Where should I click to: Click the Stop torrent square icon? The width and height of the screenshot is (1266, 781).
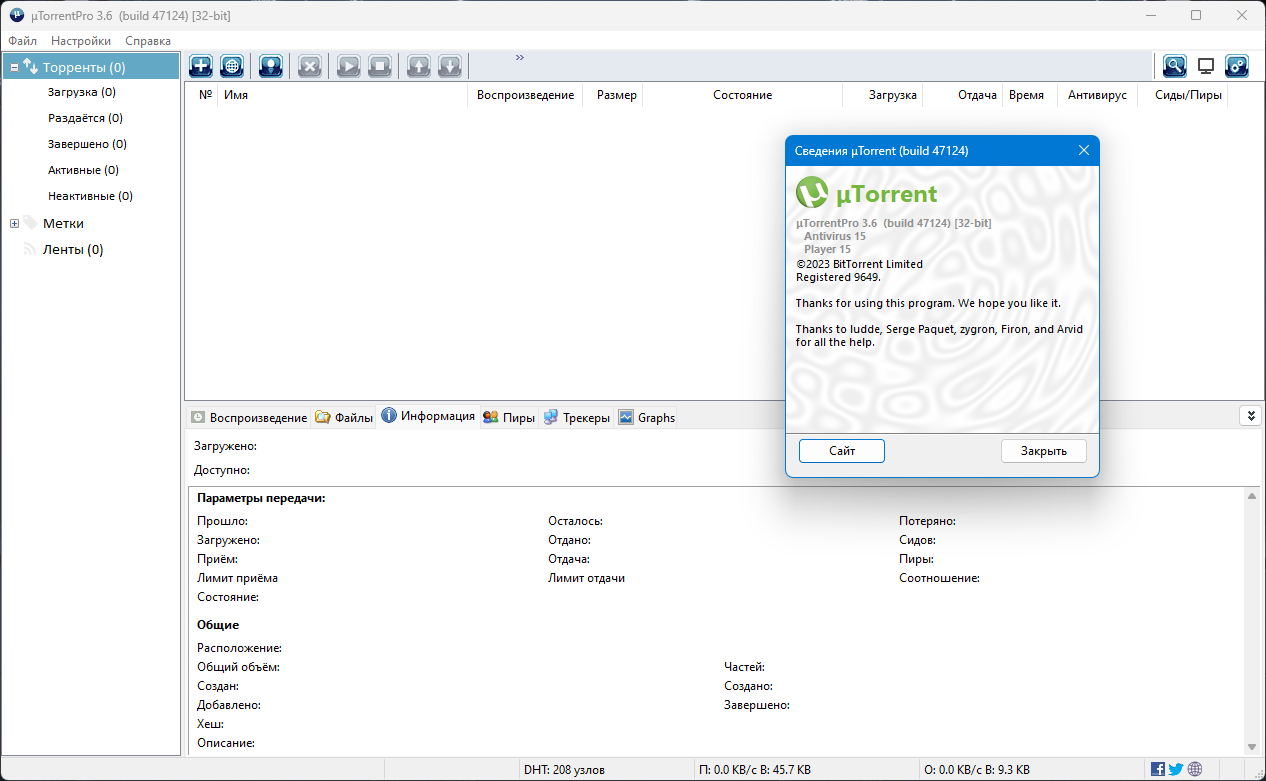click(379, 66)
